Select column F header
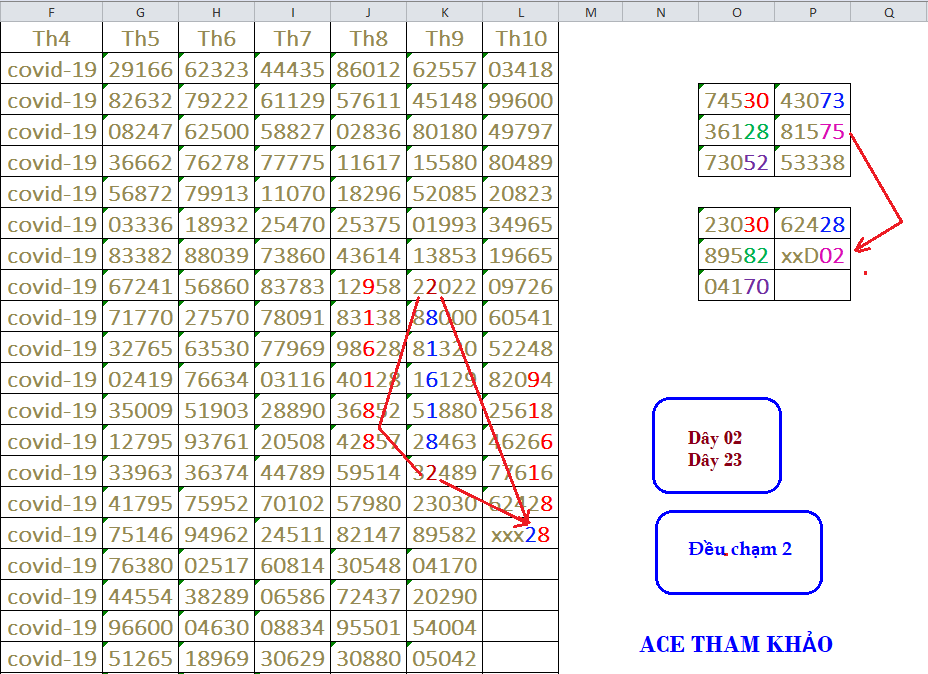928x674 pixels. 51,12
